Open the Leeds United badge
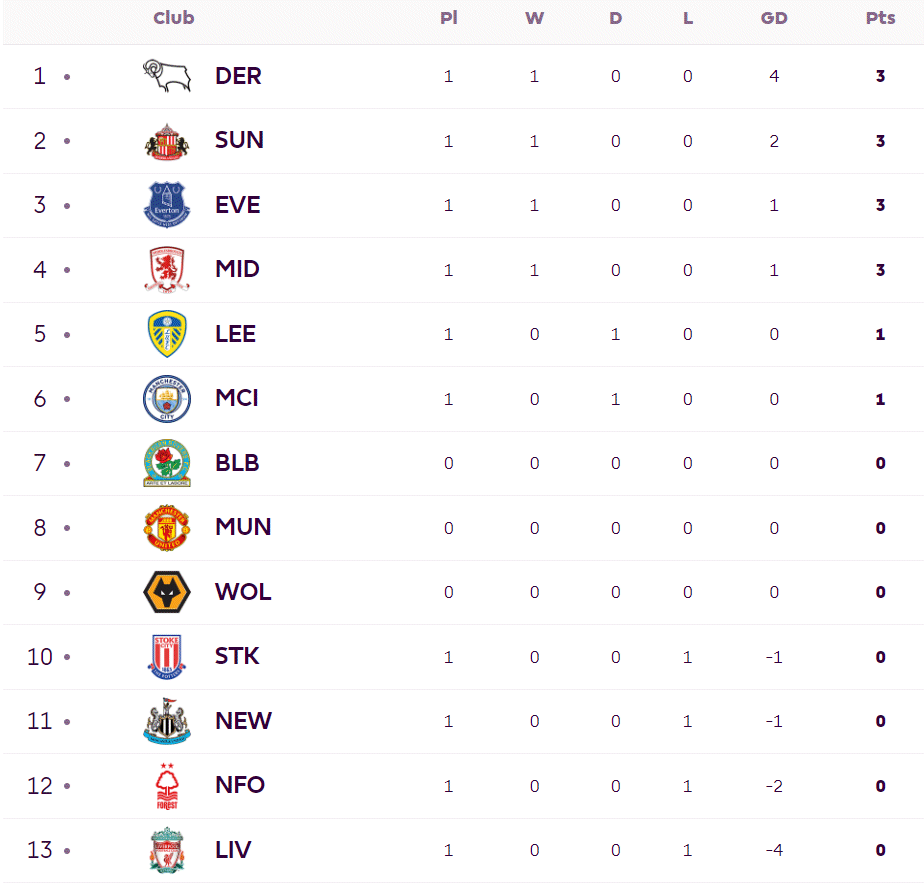The width and height of the screenshot is (924, 886). [166, 334]
